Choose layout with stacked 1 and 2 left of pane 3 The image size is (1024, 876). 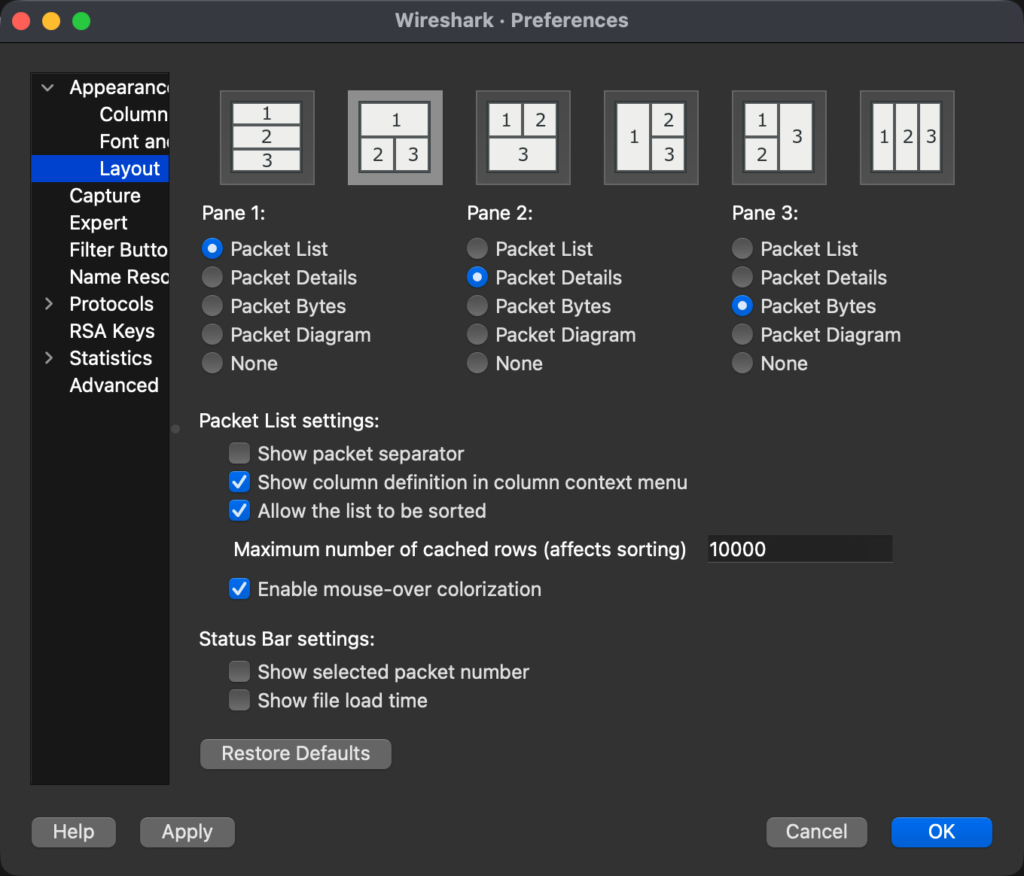pyautogui.click(x=779, y=138)
